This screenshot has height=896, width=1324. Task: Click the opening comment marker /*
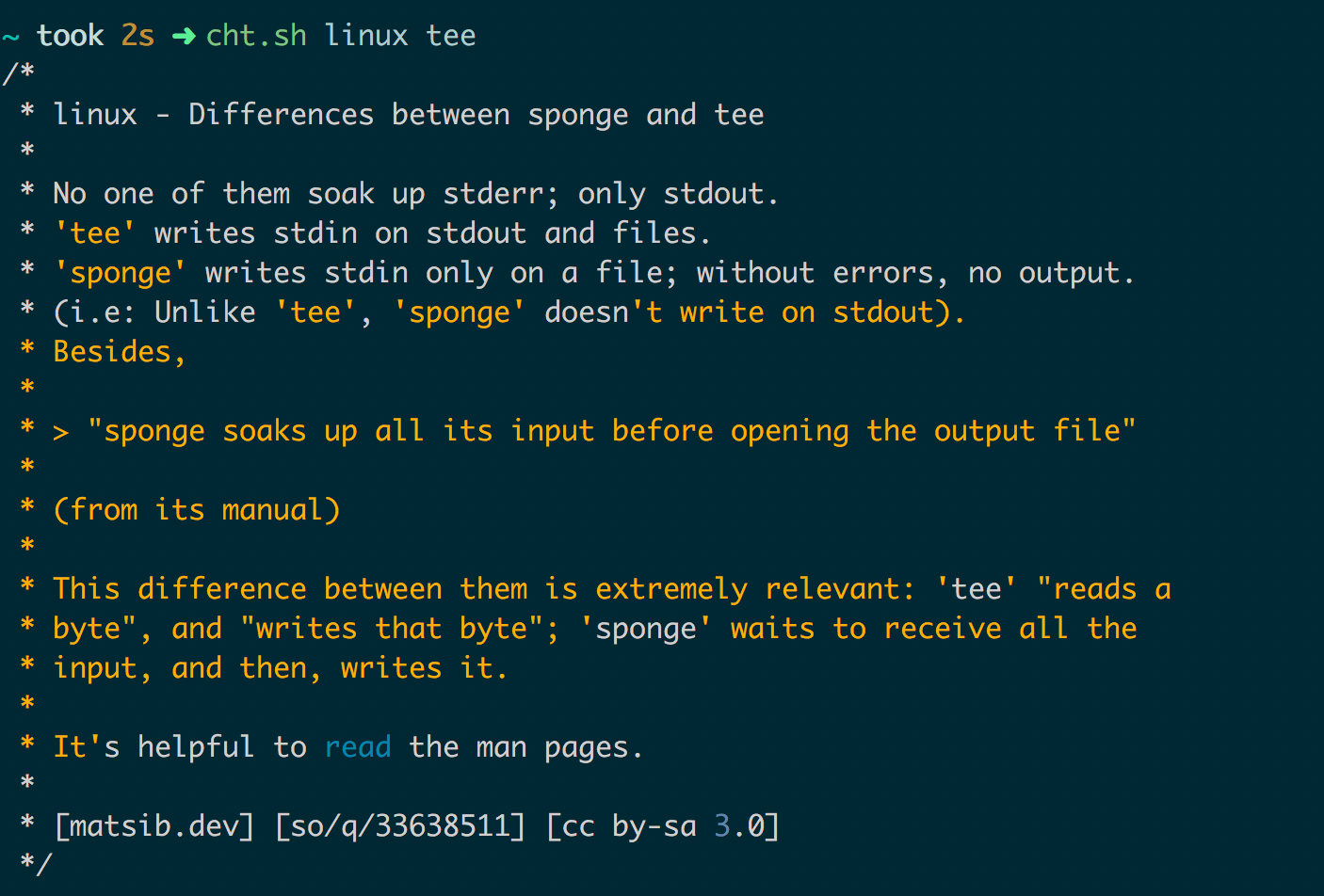pos(19,74)
